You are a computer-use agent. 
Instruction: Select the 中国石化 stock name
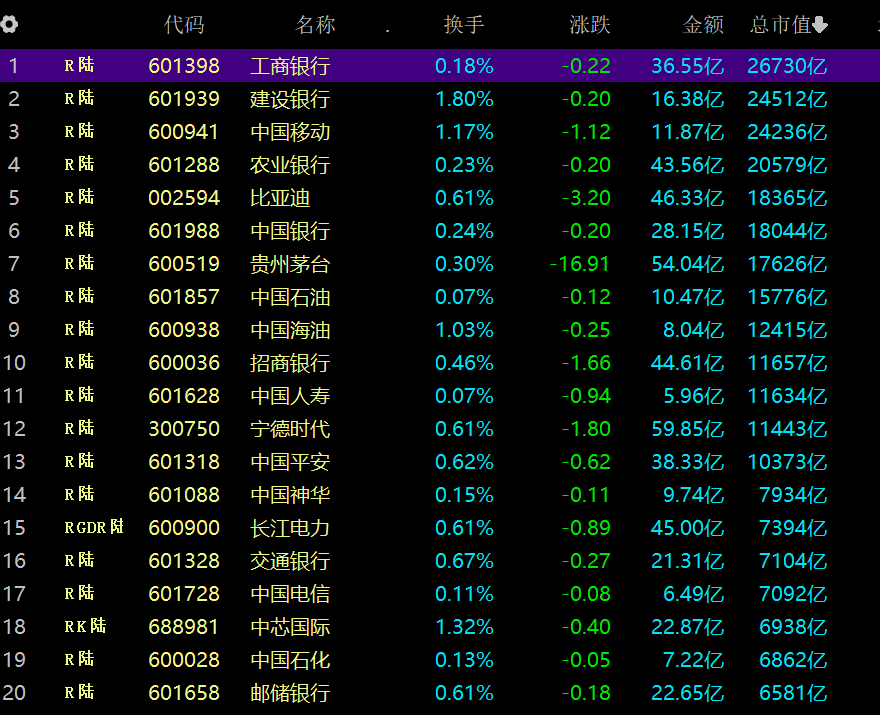point(290,660)
